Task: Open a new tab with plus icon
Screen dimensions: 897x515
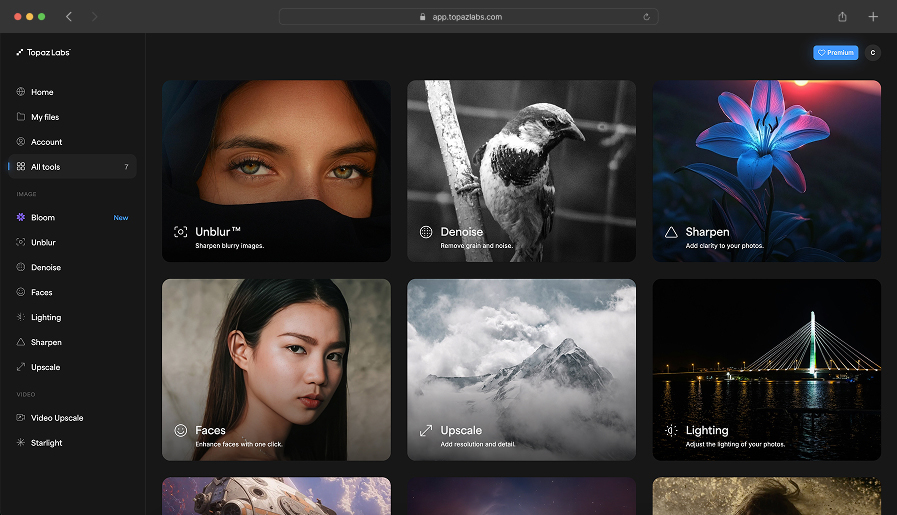Action: (873, 17)
